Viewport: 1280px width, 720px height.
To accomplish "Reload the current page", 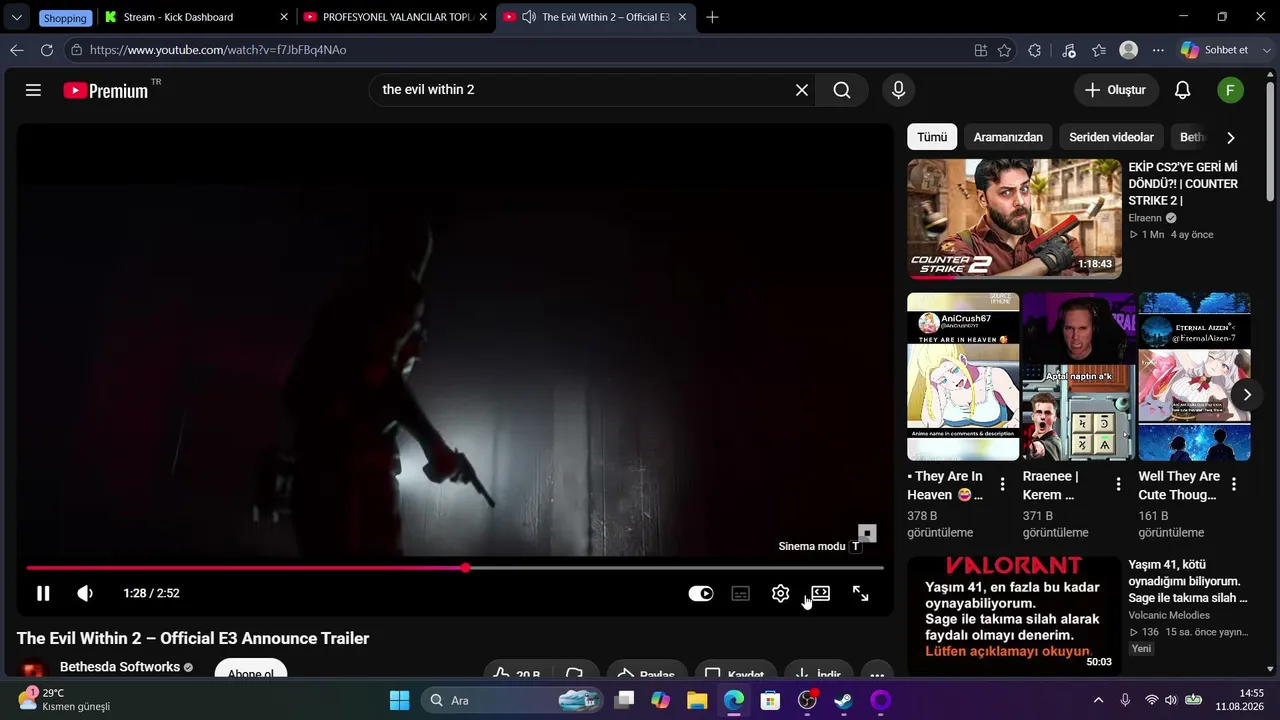I will click(47, 50).
